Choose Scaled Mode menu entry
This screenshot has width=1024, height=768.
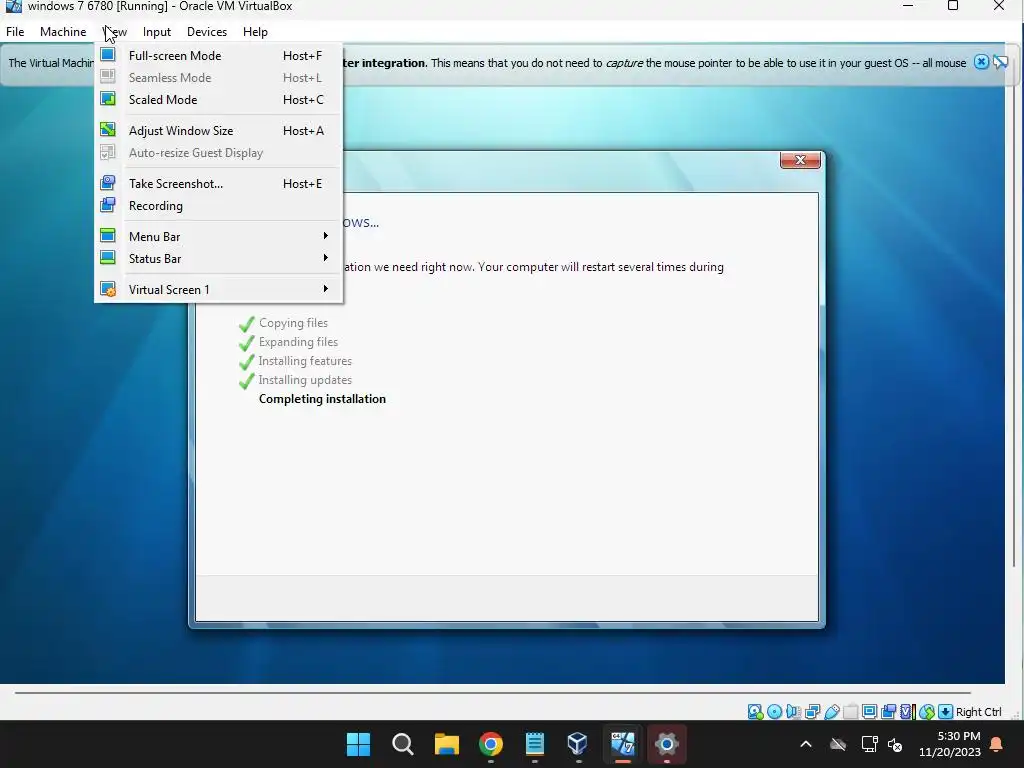click(218, 99)
